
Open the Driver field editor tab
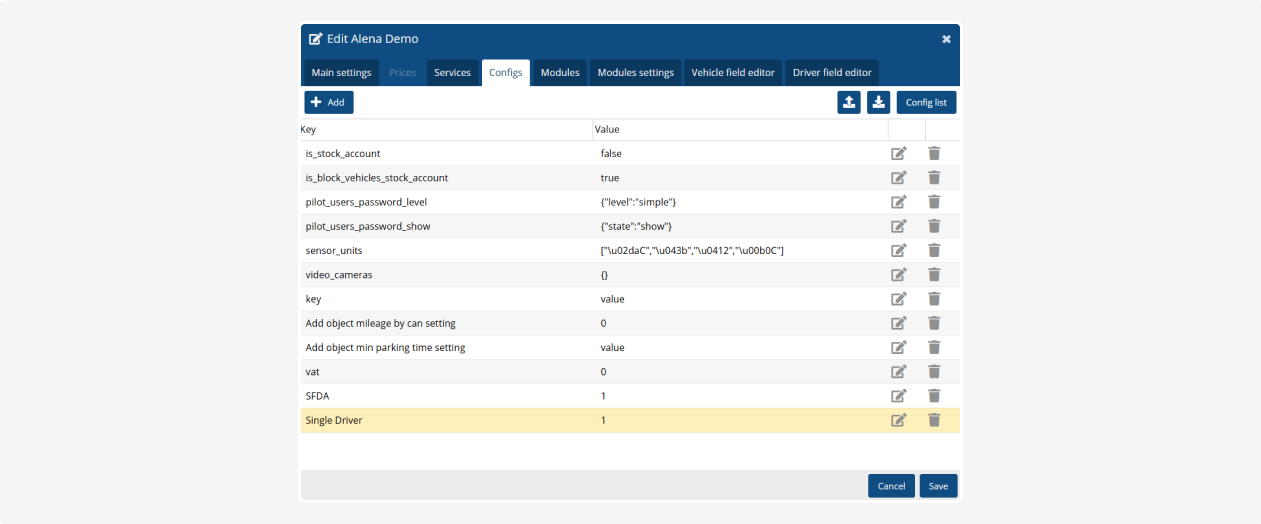pos(832,73)
